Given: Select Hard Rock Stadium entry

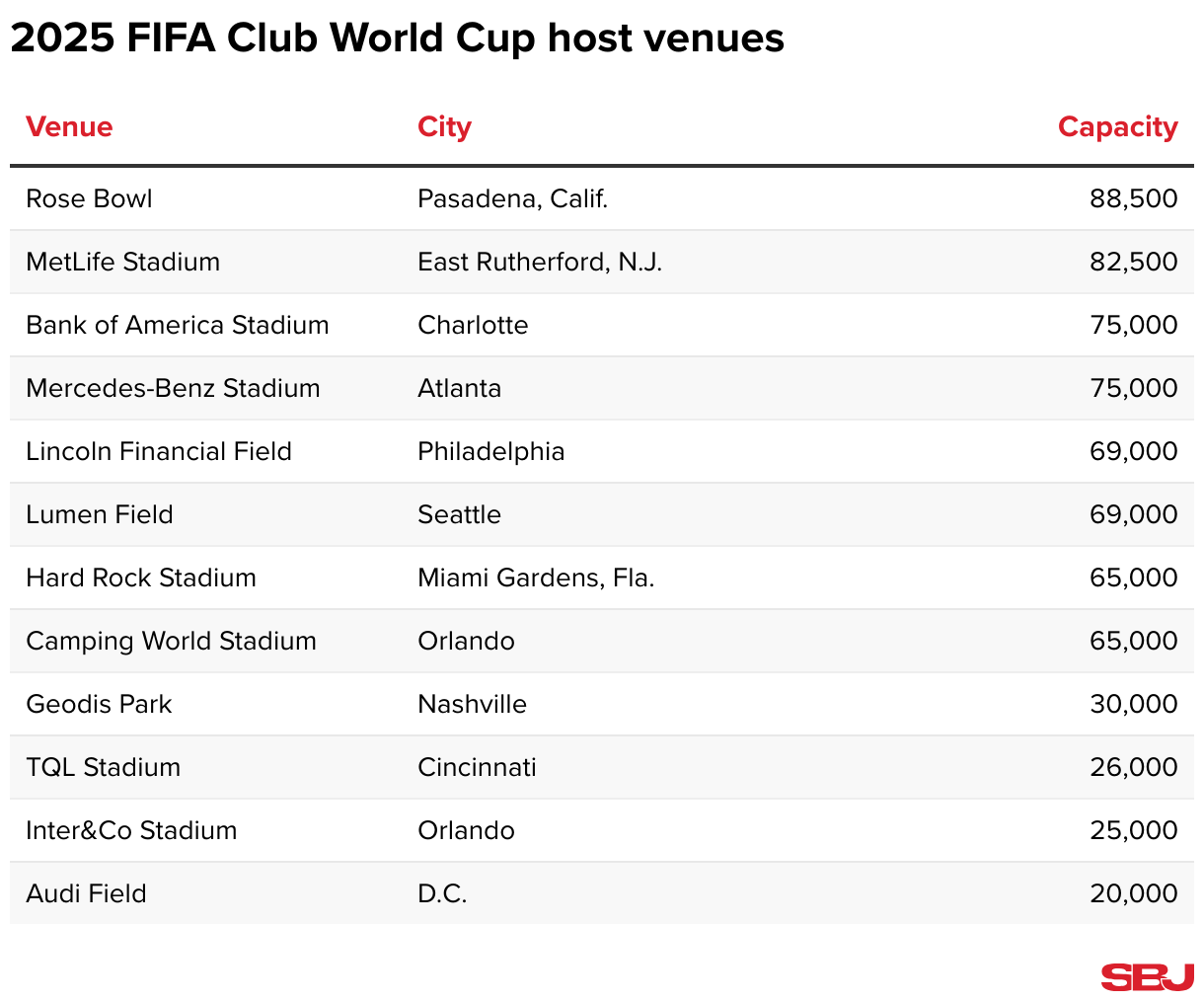Looking at the screenshot, I should tap(140, 578).
